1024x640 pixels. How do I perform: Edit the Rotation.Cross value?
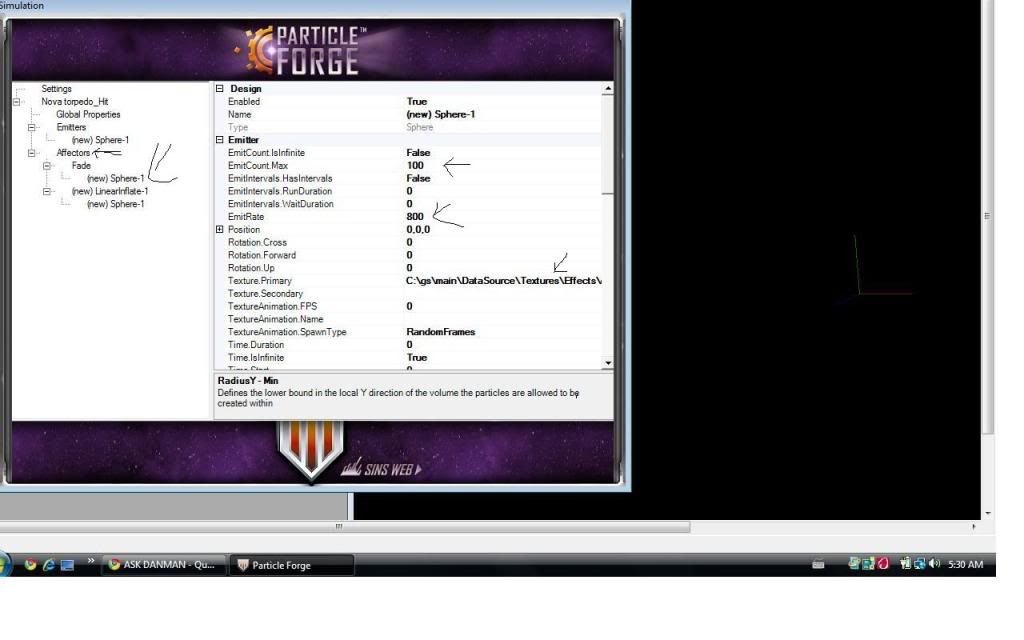click(x=503, y=242)
